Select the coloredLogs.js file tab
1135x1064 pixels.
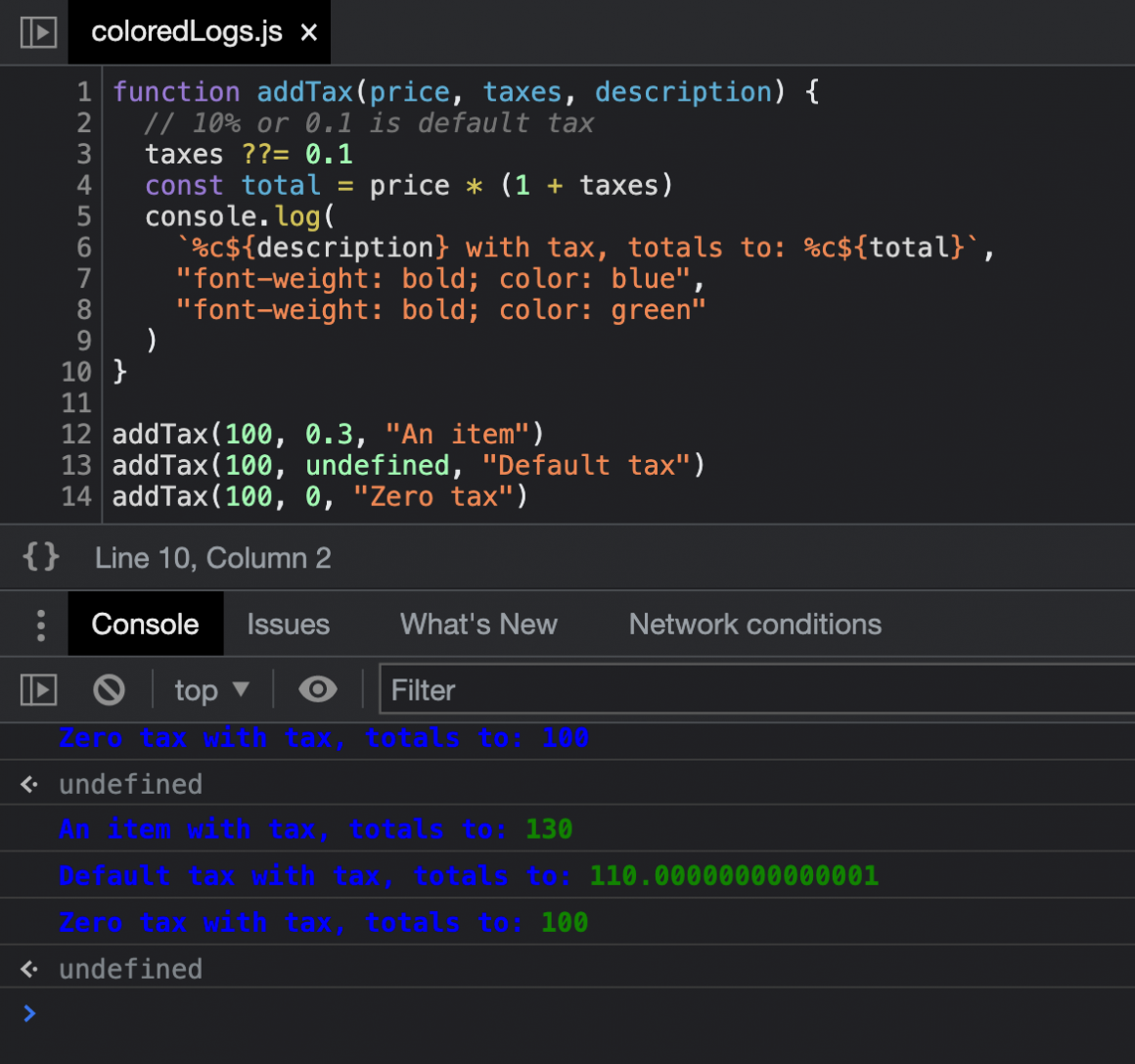[186, 32]
